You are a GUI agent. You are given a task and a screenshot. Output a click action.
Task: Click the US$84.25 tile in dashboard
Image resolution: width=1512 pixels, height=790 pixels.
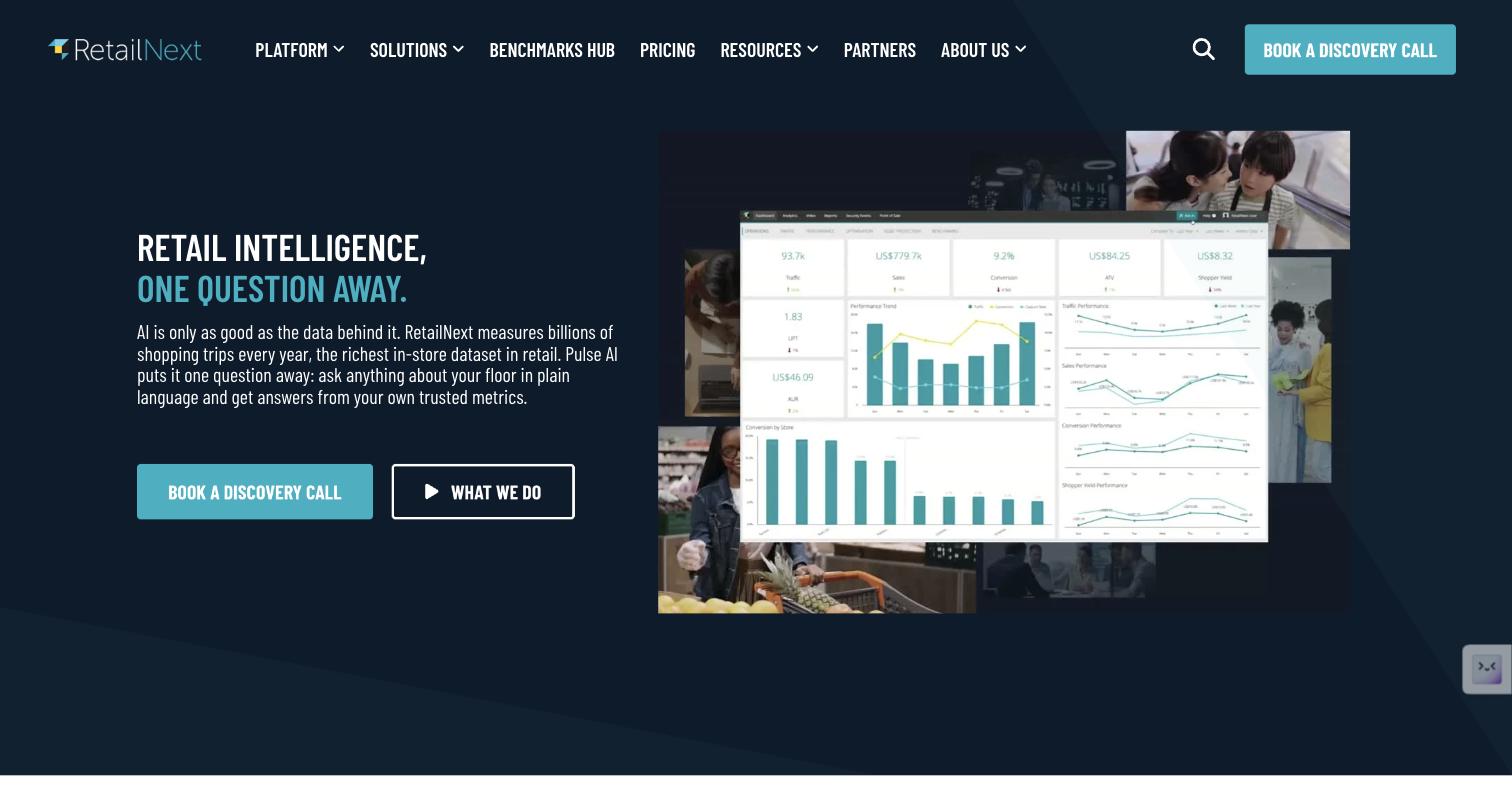[x=1109, y=267]
